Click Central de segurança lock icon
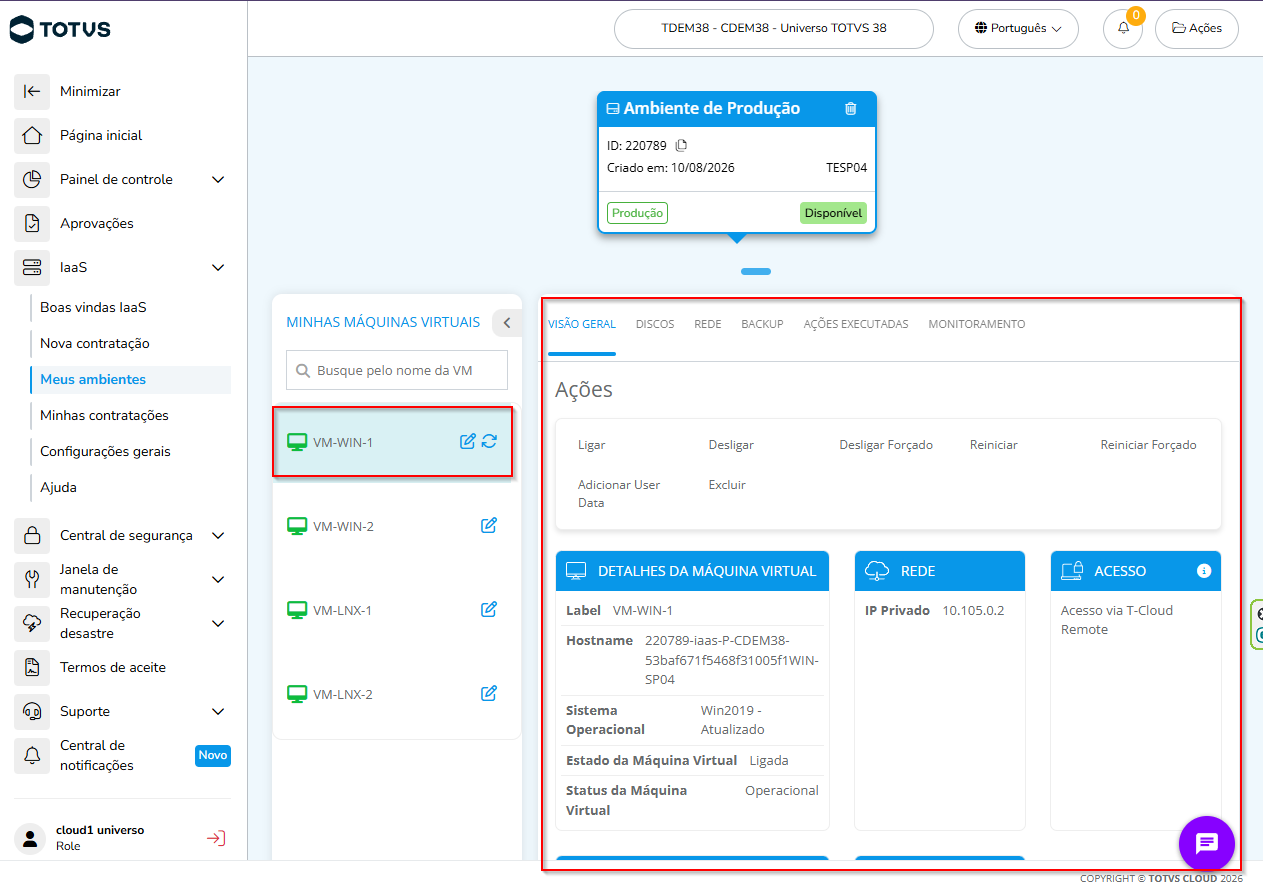Image resolution: width=1263 pixels, height=892 pixels. [x=32, y=535]
